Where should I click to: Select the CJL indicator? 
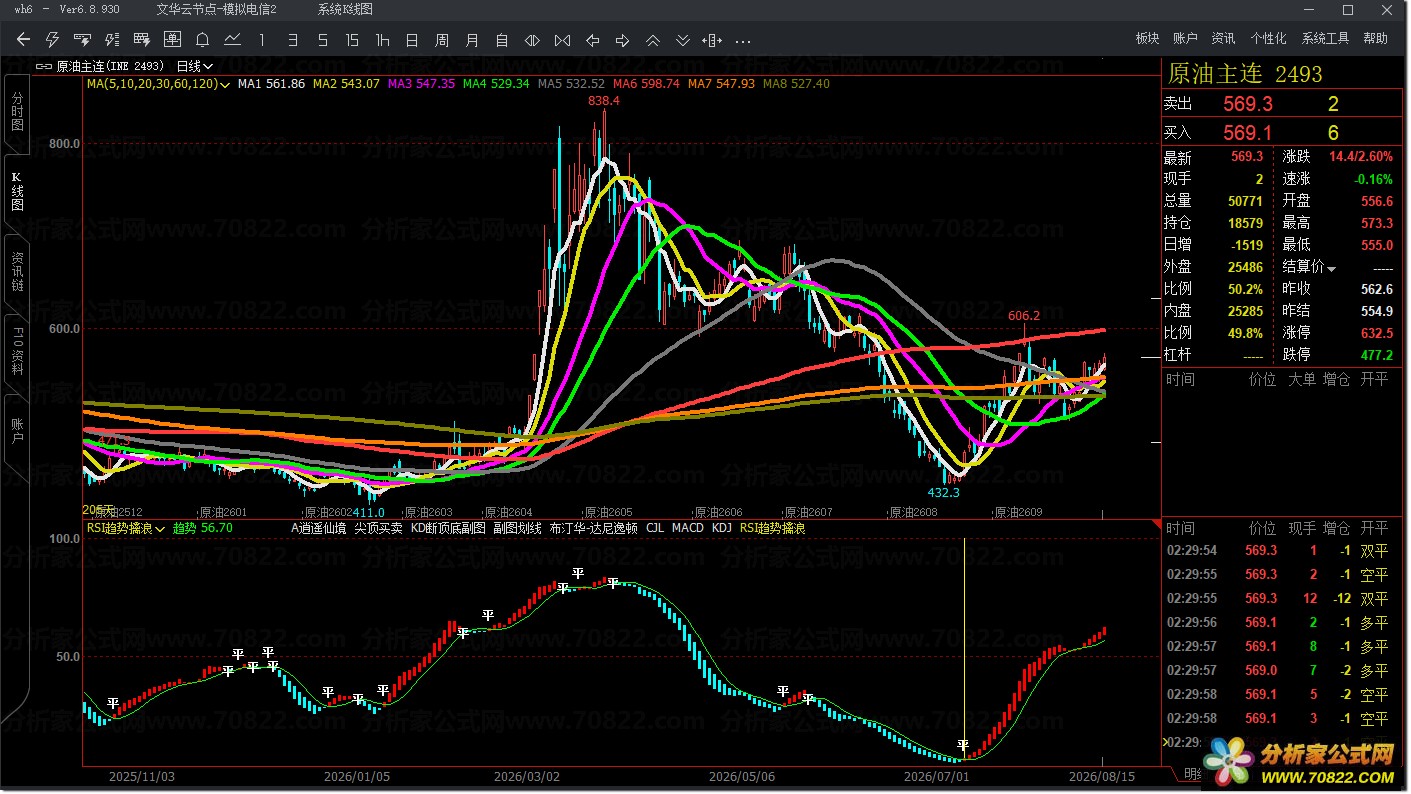(655, 528)
